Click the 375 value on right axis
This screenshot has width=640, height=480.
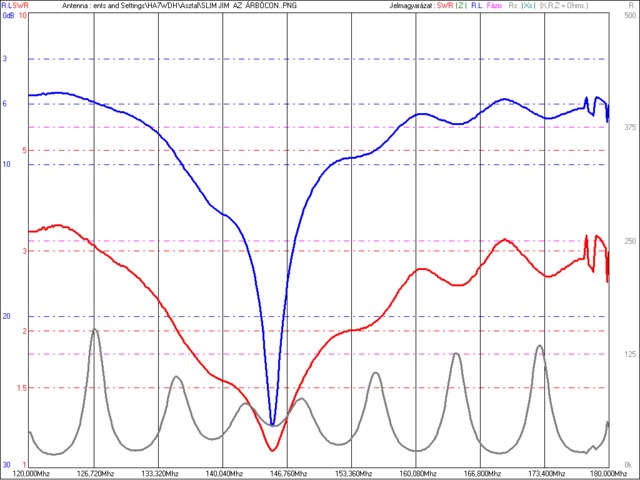tap(628, 127)
